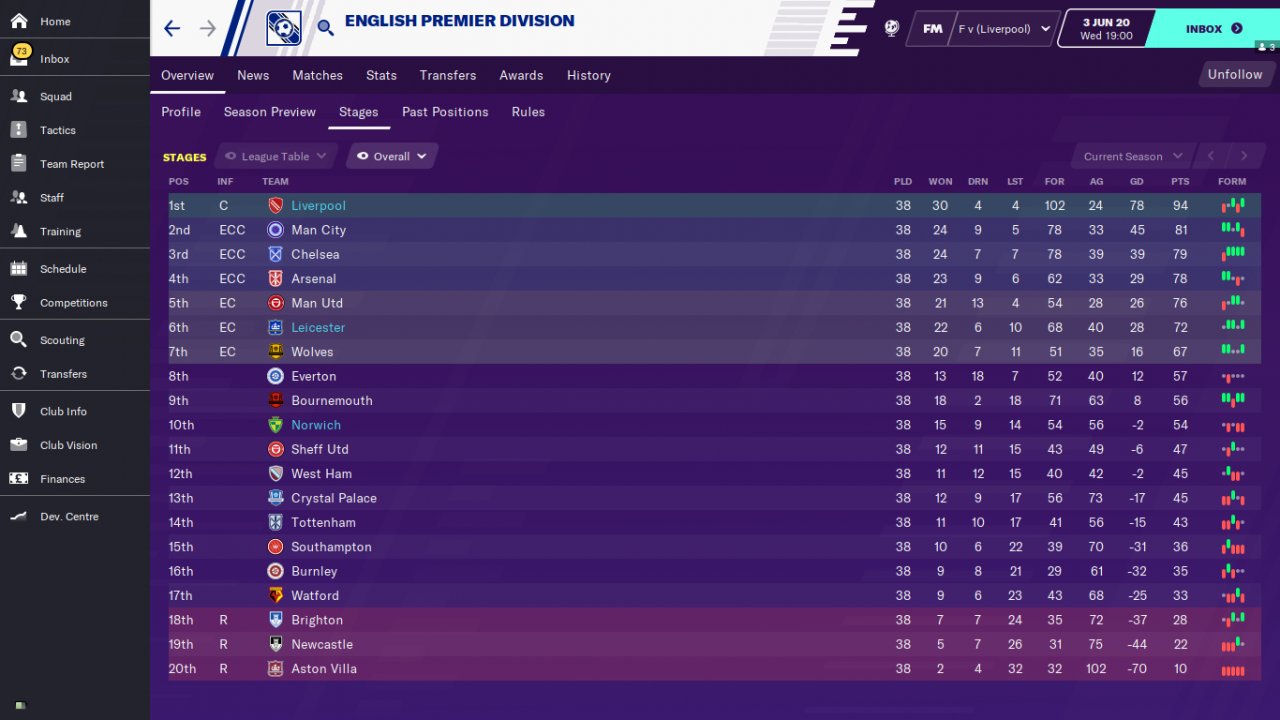
Task: Open the Finances sidebar icon
Action: (18, 479)
